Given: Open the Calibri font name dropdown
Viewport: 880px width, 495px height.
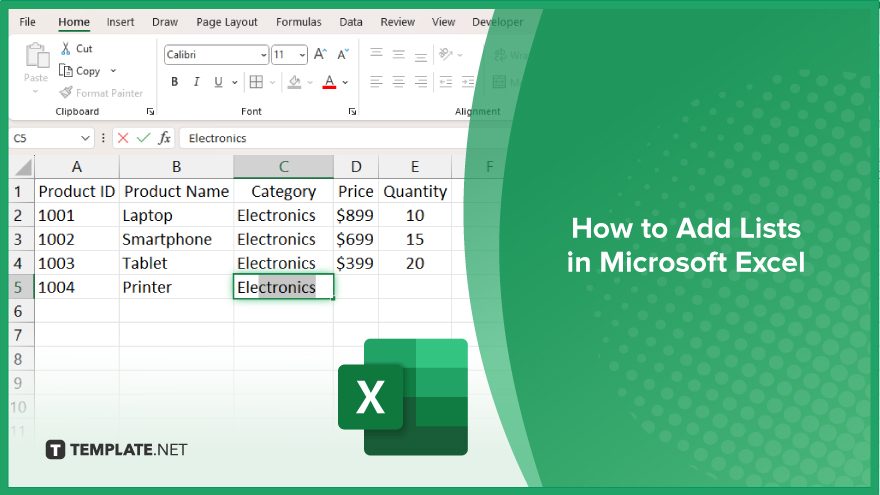Looking at the screenshot, I should pyautogui.click(x=263, y=55).
